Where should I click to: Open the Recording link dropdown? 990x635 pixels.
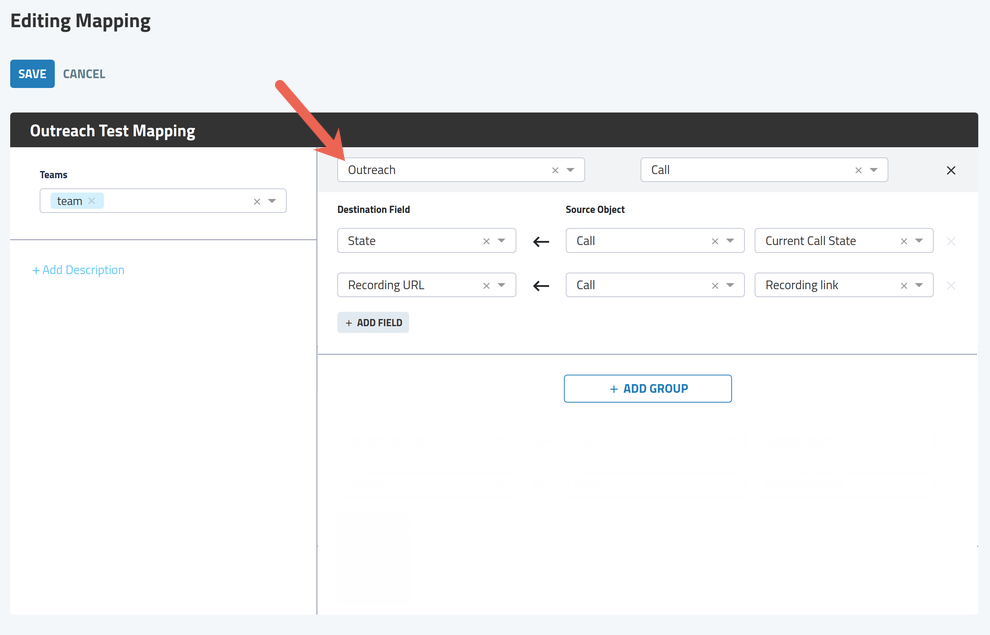(919, 285)
